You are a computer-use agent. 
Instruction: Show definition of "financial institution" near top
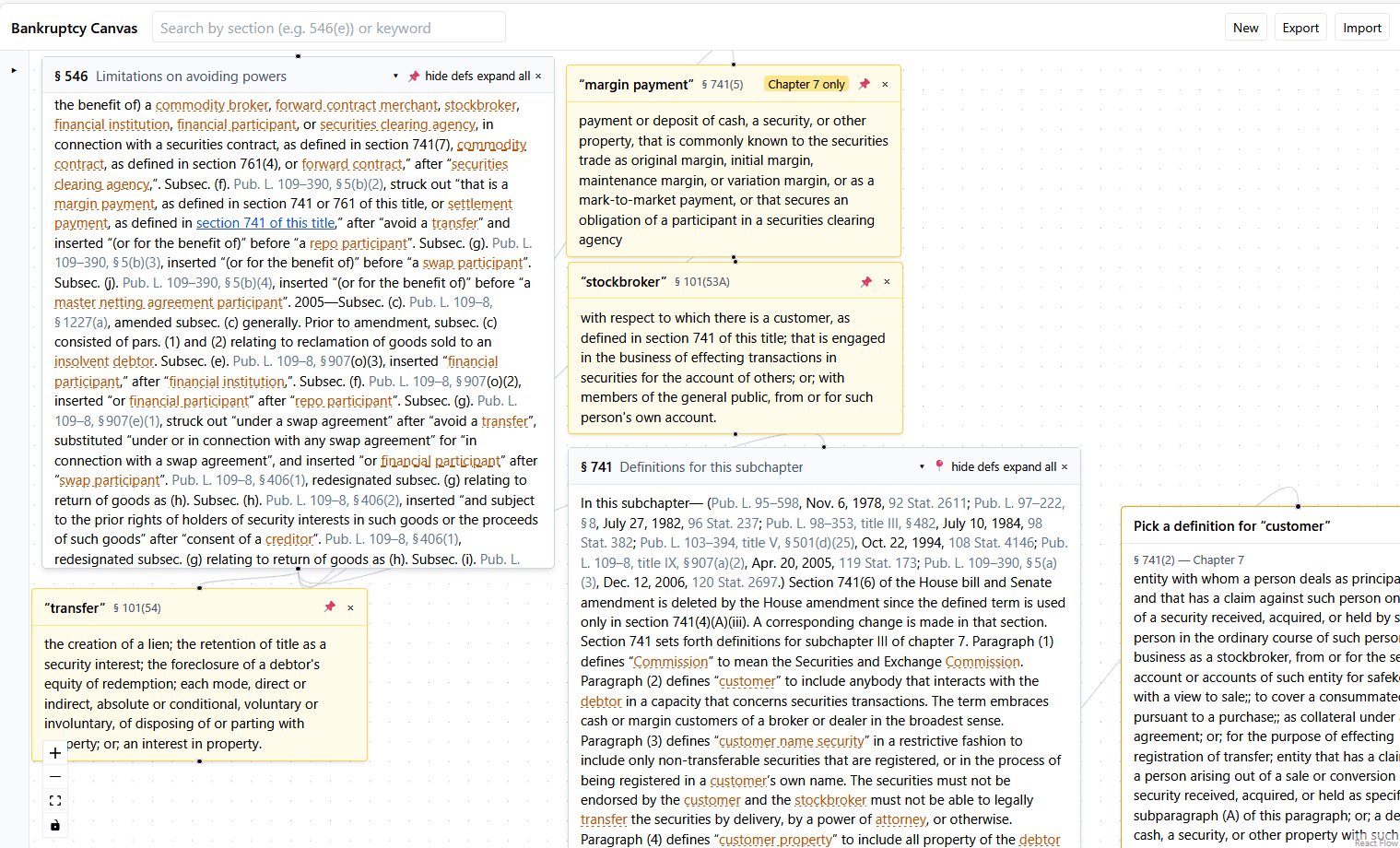112,124
